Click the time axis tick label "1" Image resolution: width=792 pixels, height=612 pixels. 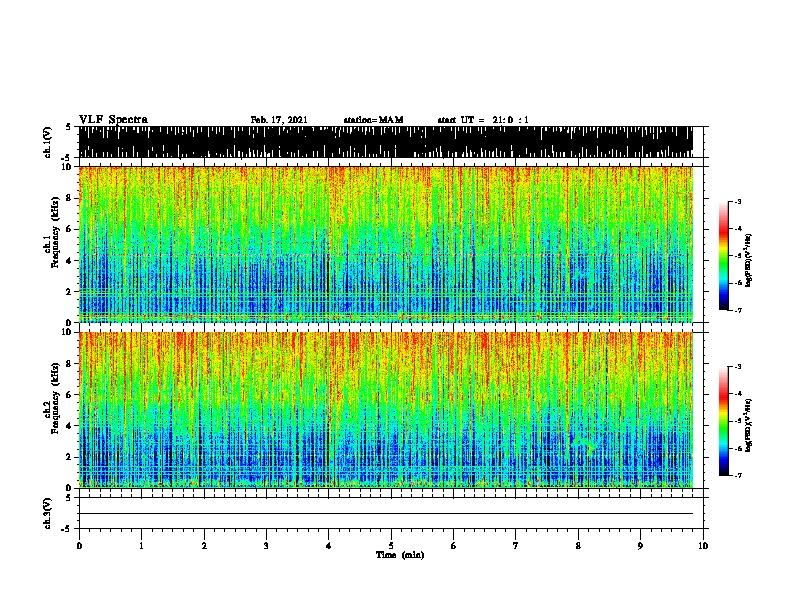(141, 545)
